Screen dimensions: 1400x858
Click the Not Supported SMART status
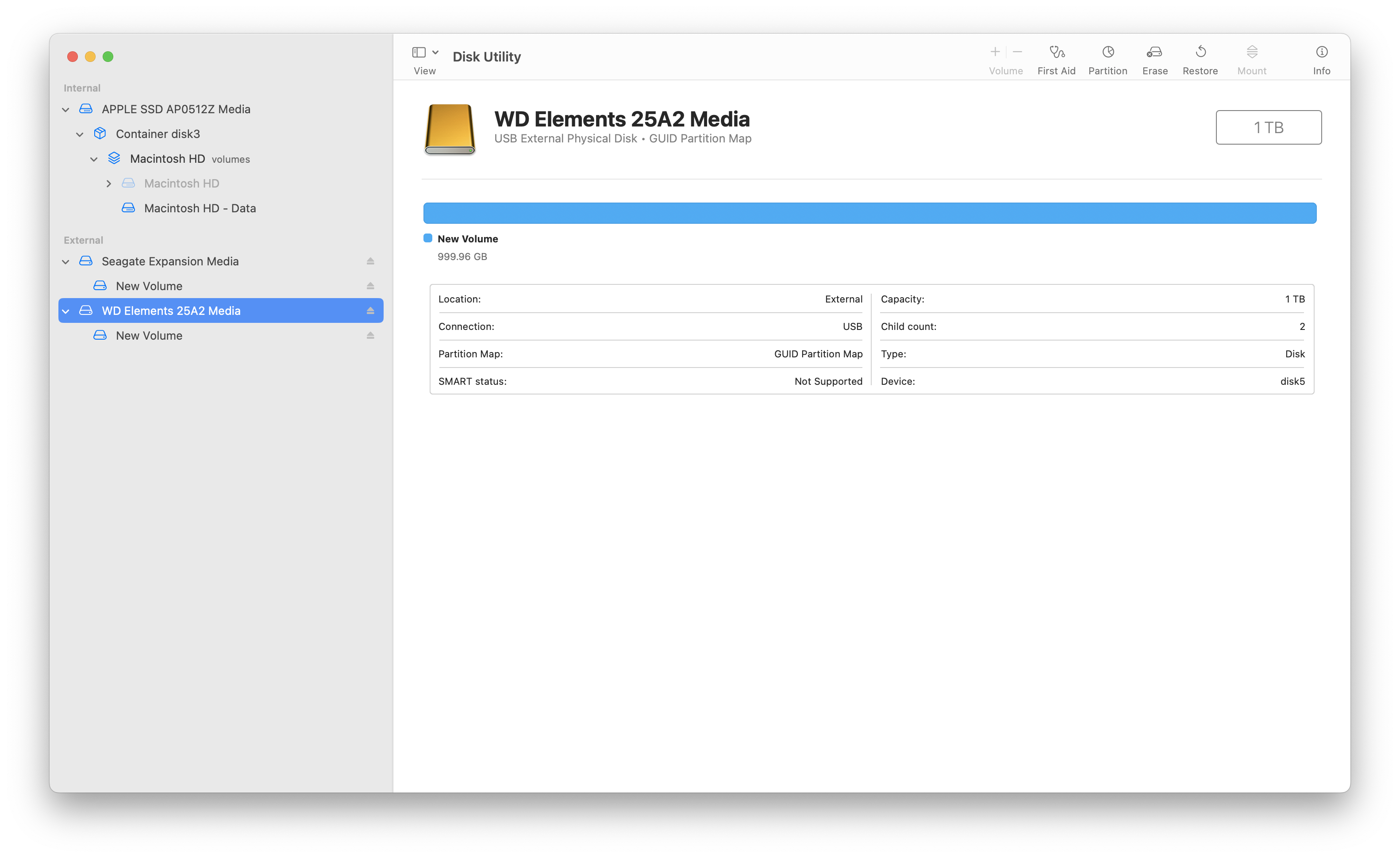[828, 382]
